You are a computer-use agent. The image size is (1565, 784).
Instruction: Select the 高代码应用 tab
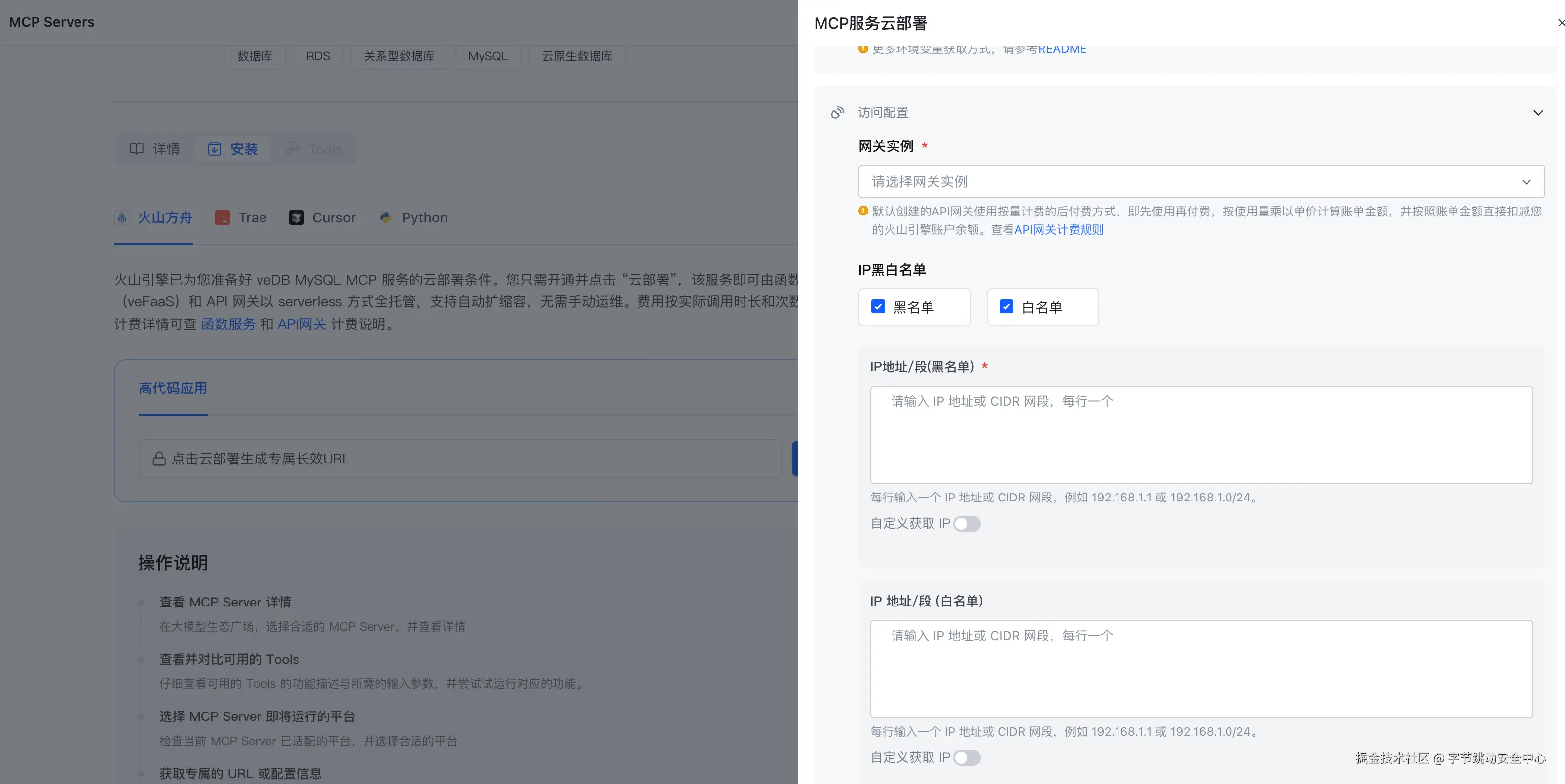tap(173, 389)
